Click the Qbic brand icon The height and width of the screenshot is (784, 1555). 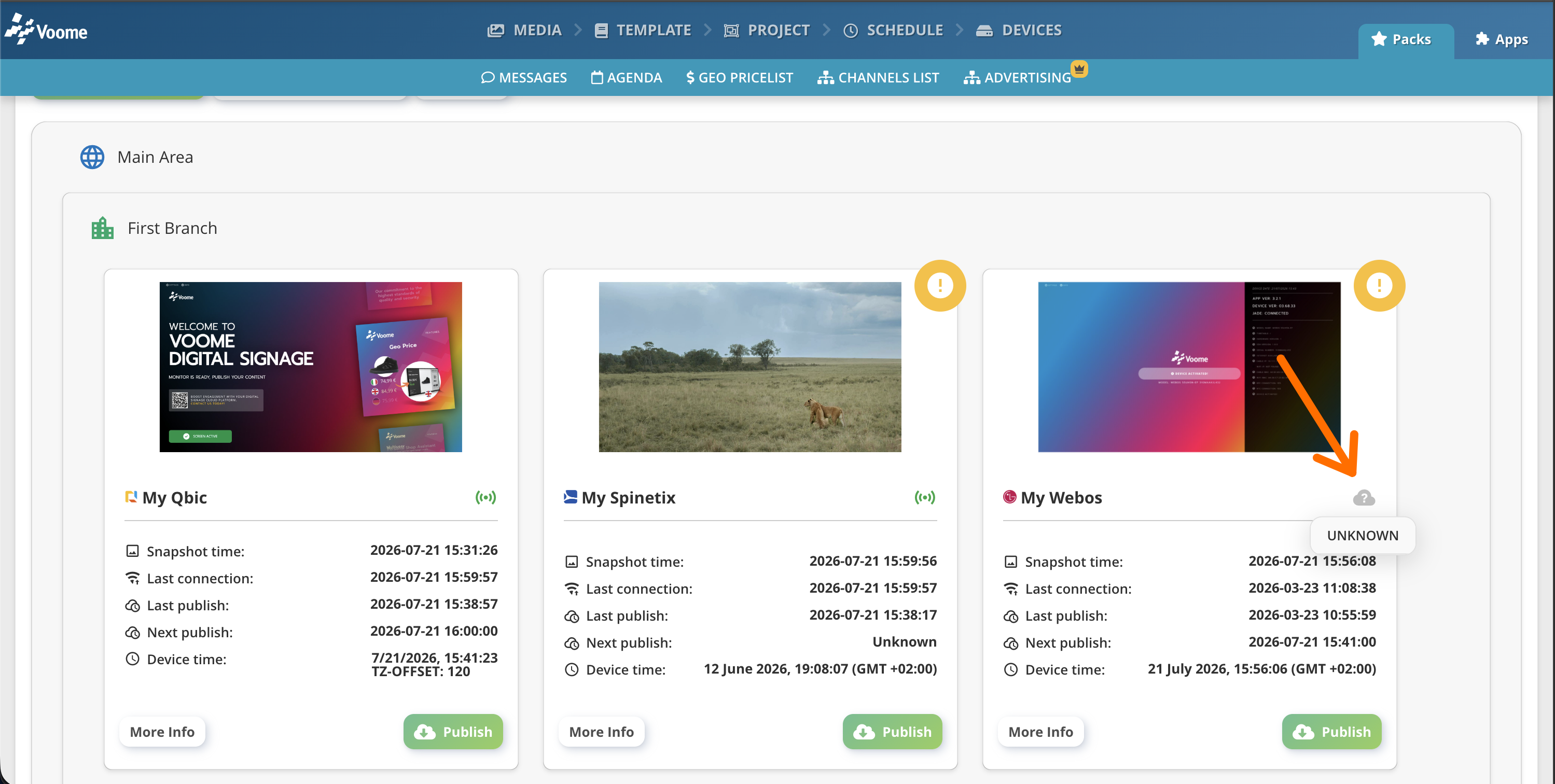[131, 497]
